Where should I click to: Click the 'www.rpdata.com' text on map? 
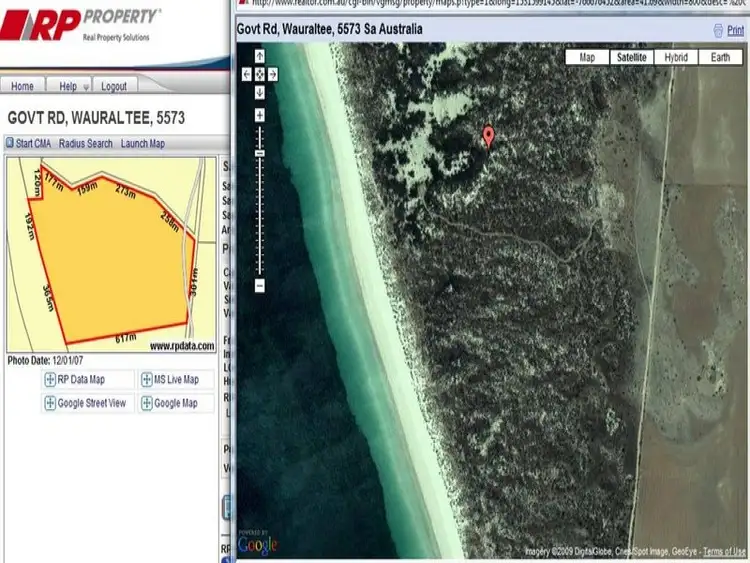click(182, 346)
